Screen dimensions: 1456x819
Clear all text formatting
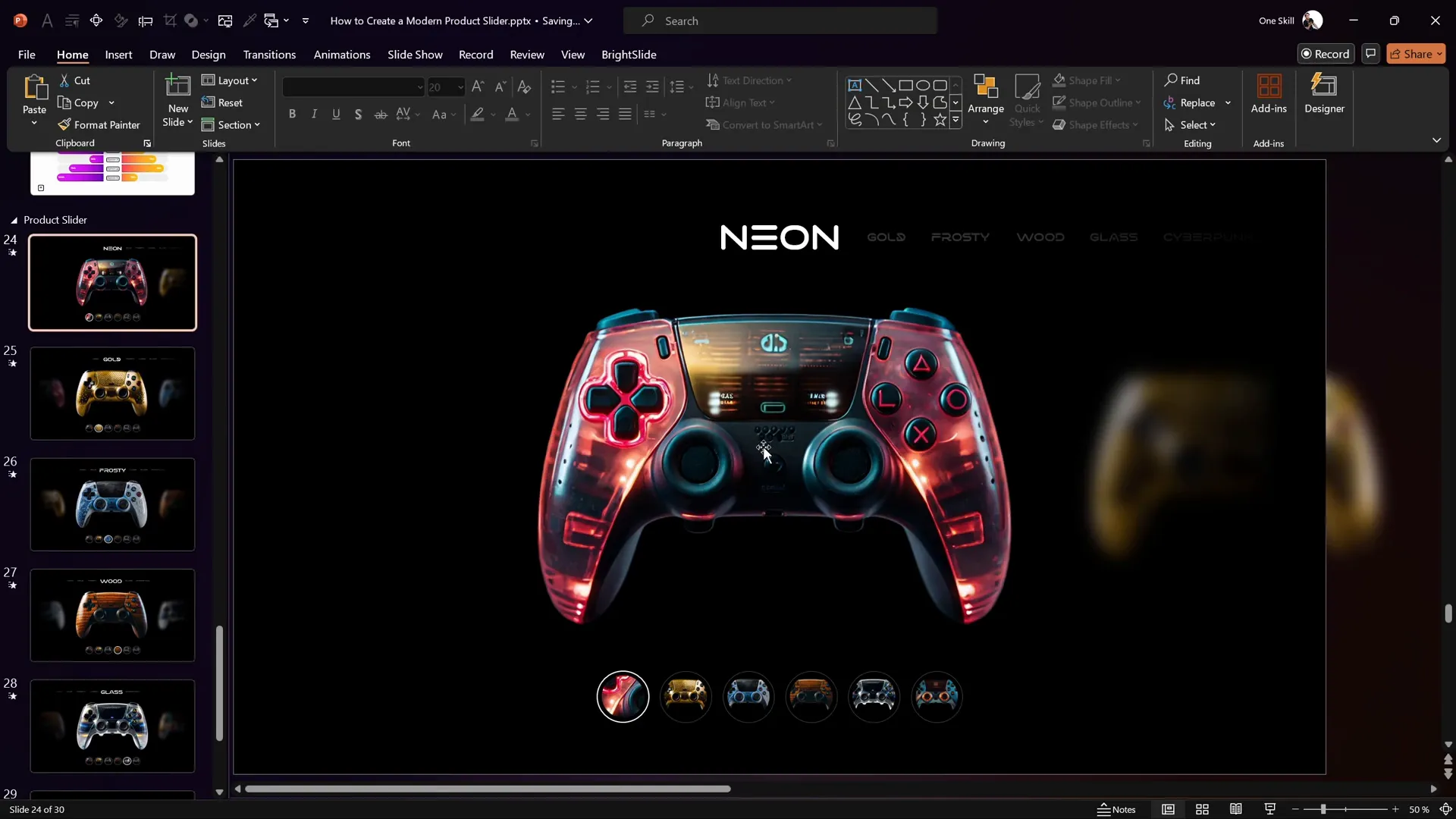point(524,87)
